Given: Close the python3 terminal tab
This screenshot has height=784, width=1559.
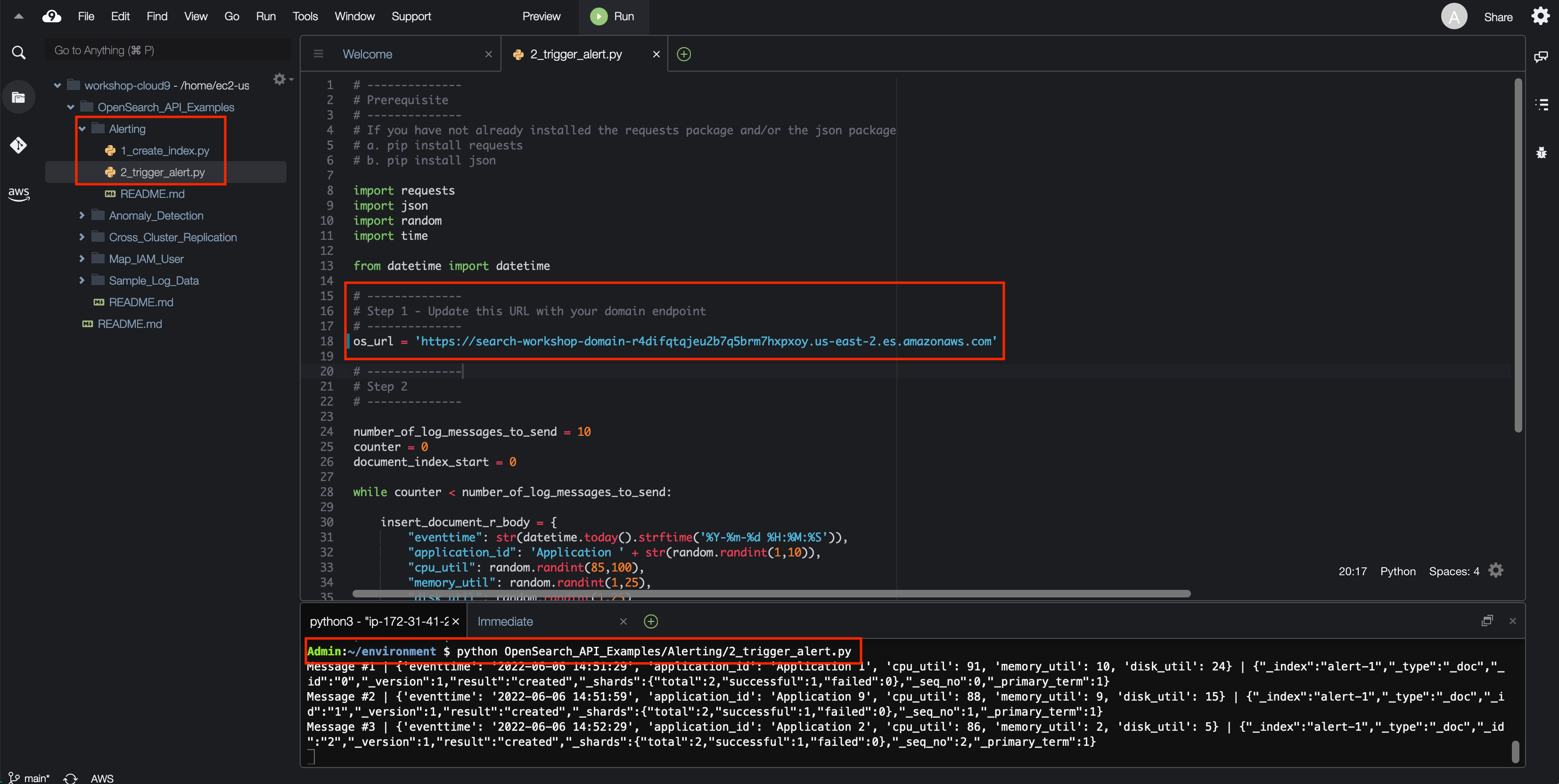Looking at the screenshot, I should click(456, 621).
